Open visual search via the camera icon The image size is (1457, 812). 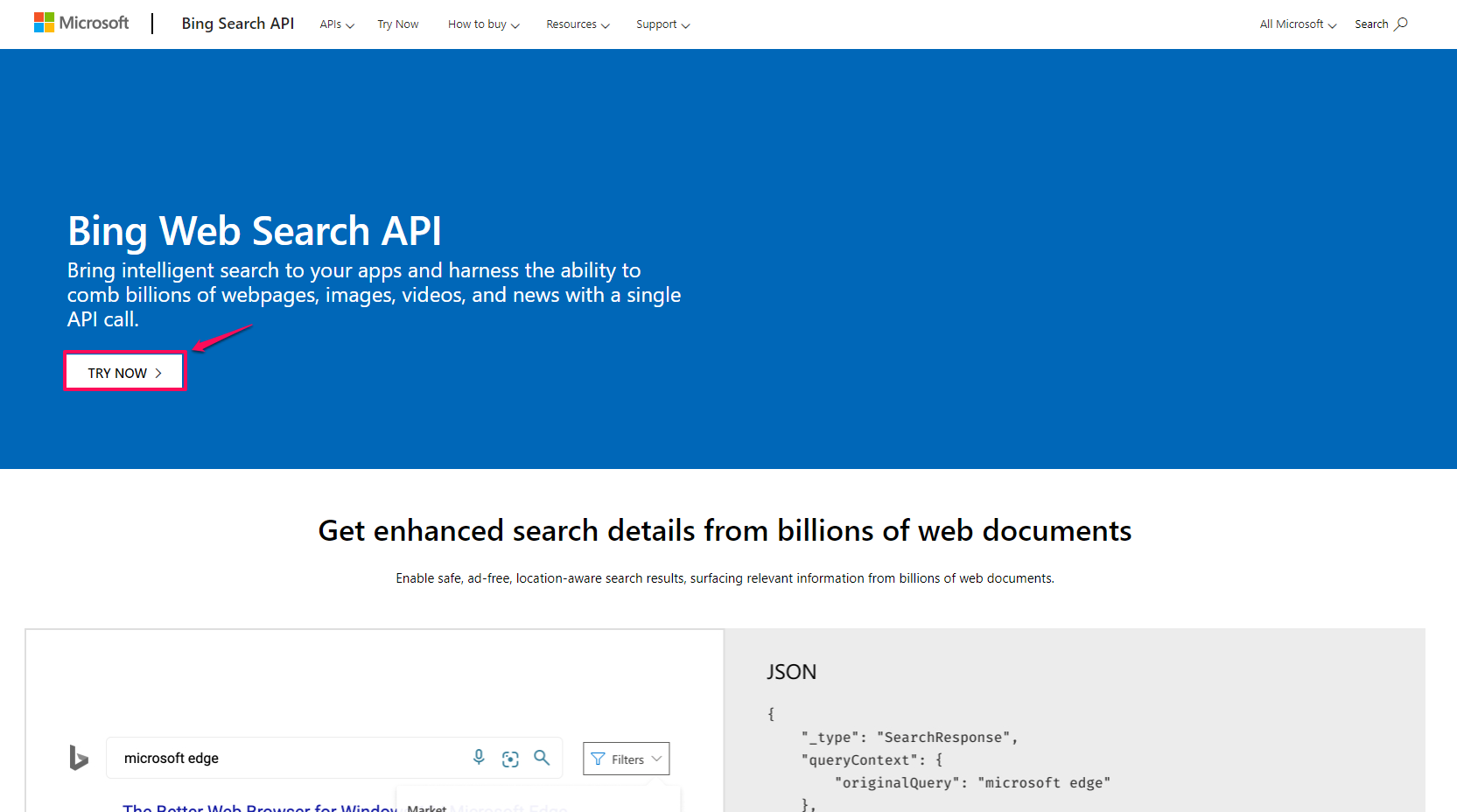(510, 758)
